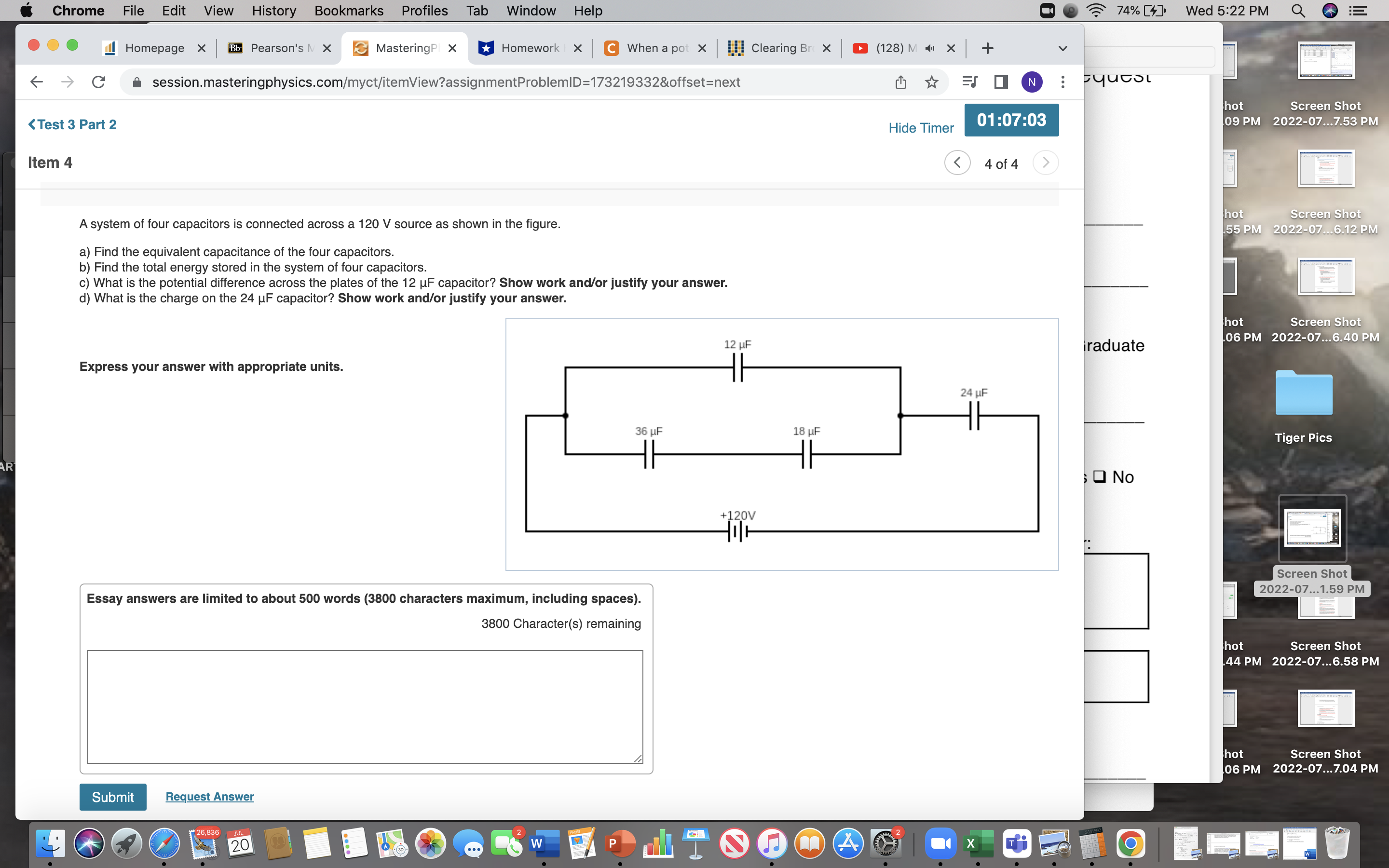Click inside the essay answer text box

click(x=365, y=706)
